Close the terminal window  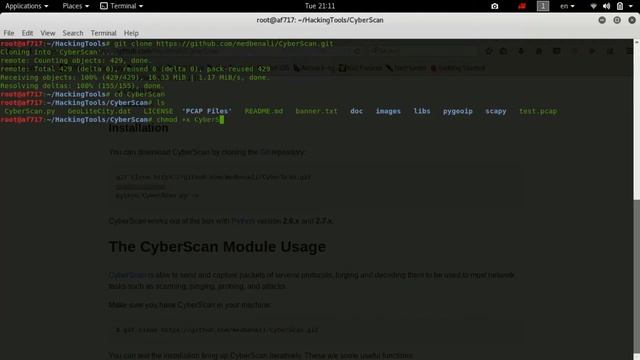(x=632, y=20)
